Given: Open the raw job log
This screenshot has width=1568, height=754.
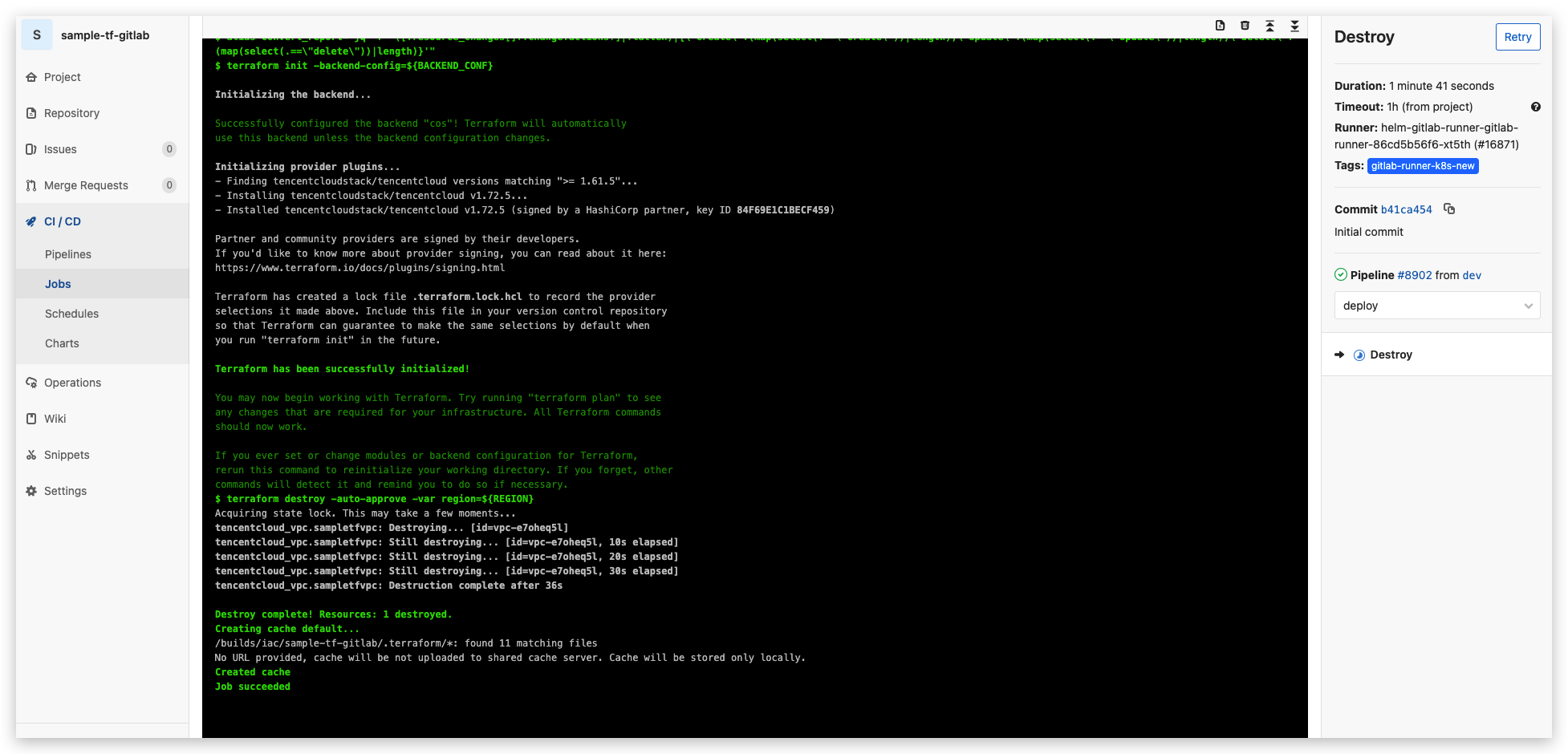Looking at the screenshot, I should 1220,26.
